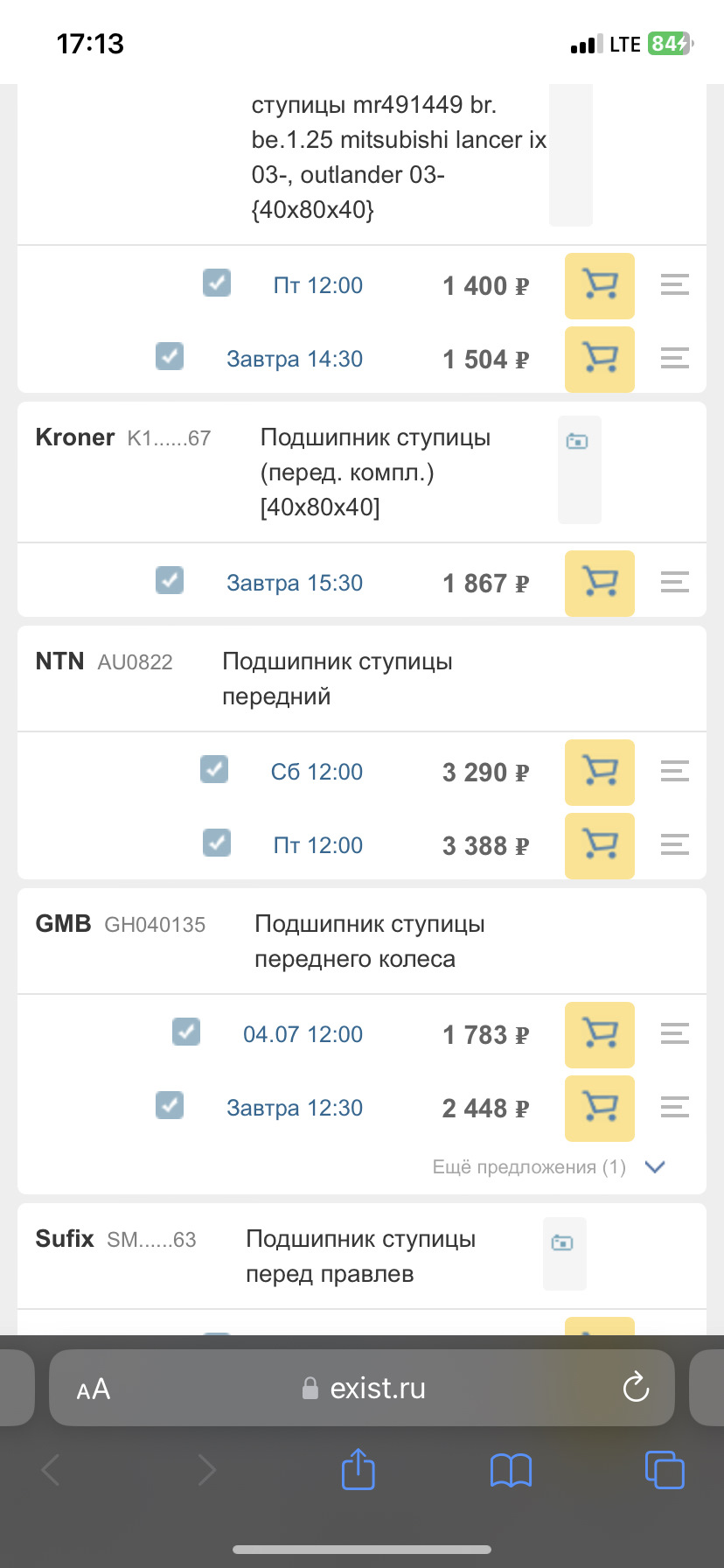Open NTN delivery link Сб 12:00
The height and width of the screenshot is (1568, 724).
[317, 772]
